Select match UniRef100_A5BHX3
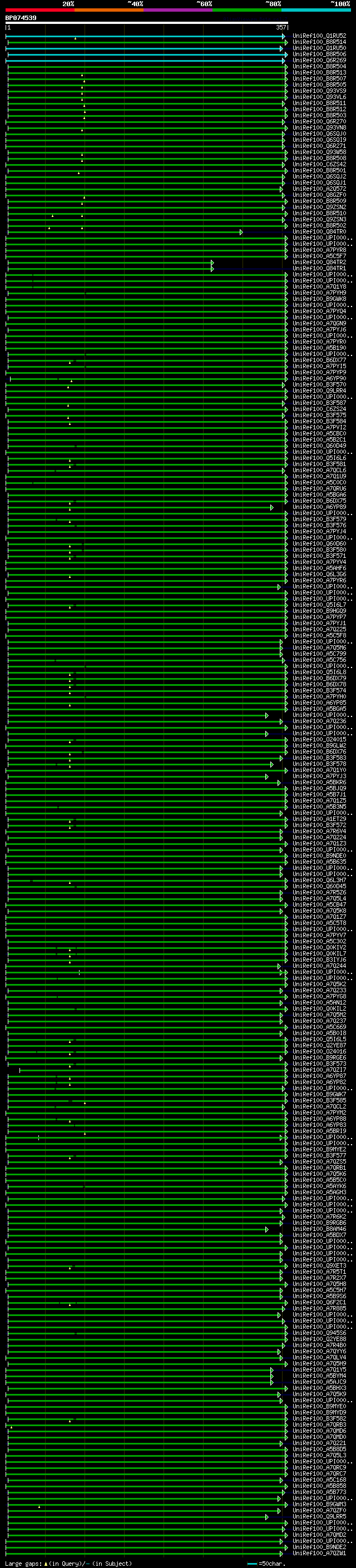This screenshot has width=356, height=1568. pos(319,1388)
